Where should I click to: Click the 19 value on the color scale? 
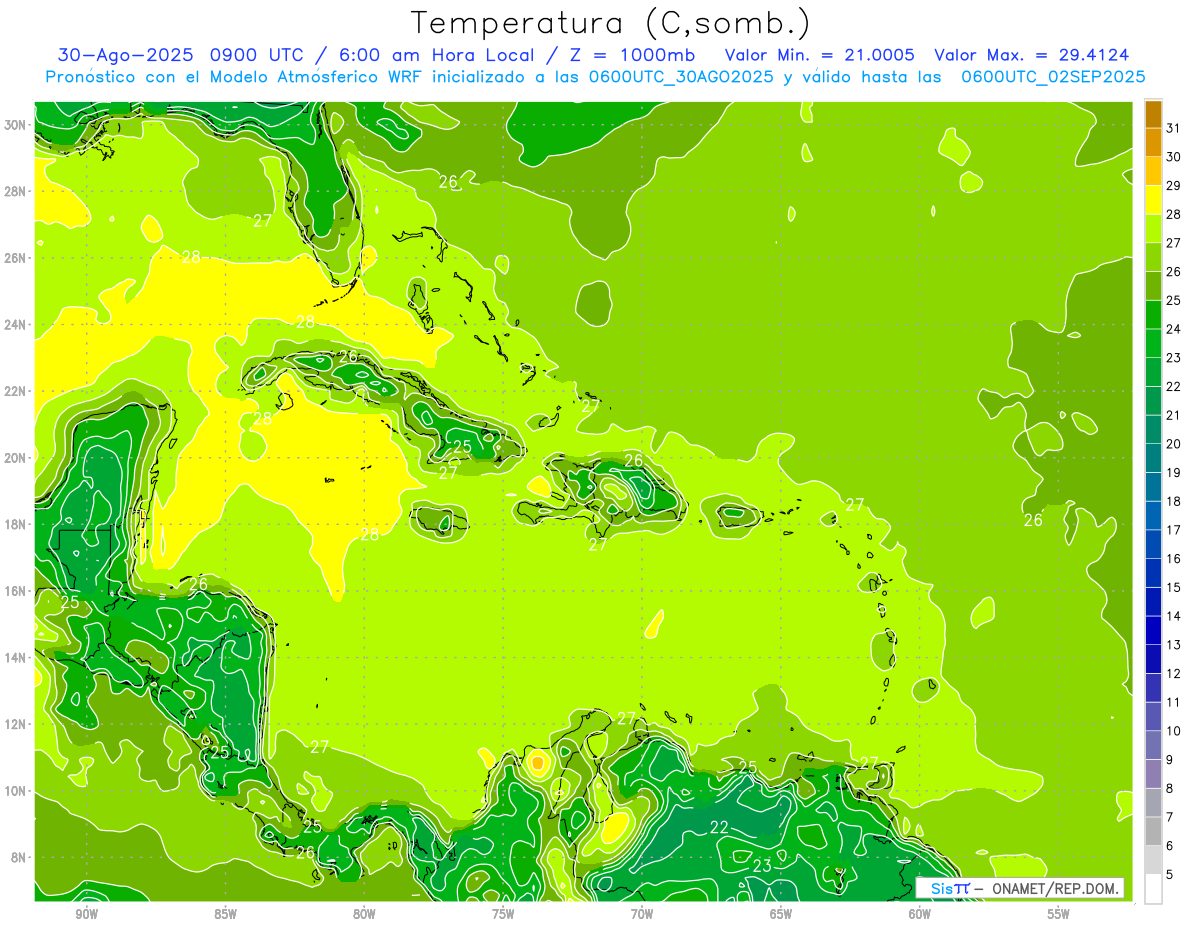(1174, 472)
